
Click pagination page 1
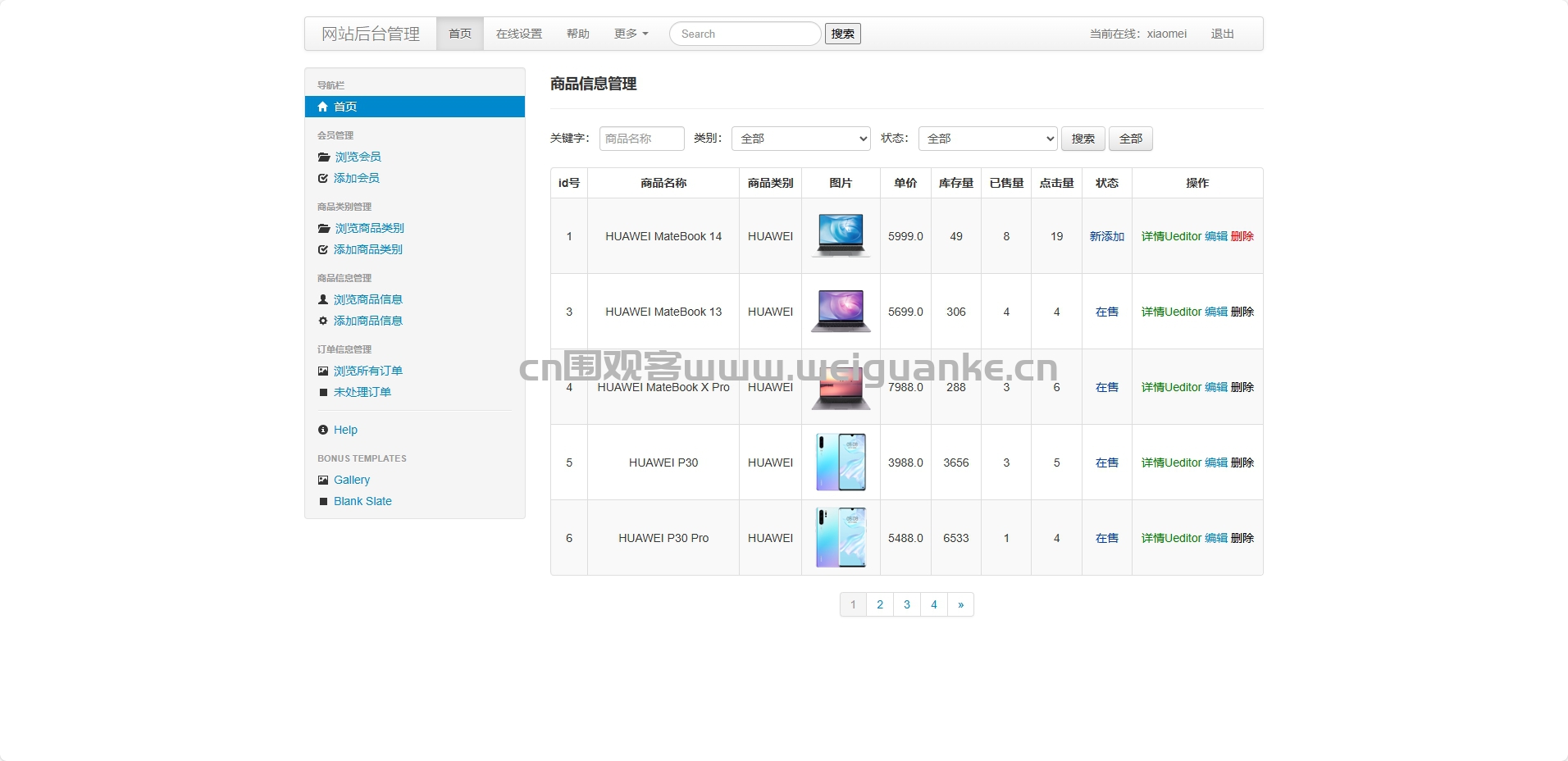(x=853, y=604)
